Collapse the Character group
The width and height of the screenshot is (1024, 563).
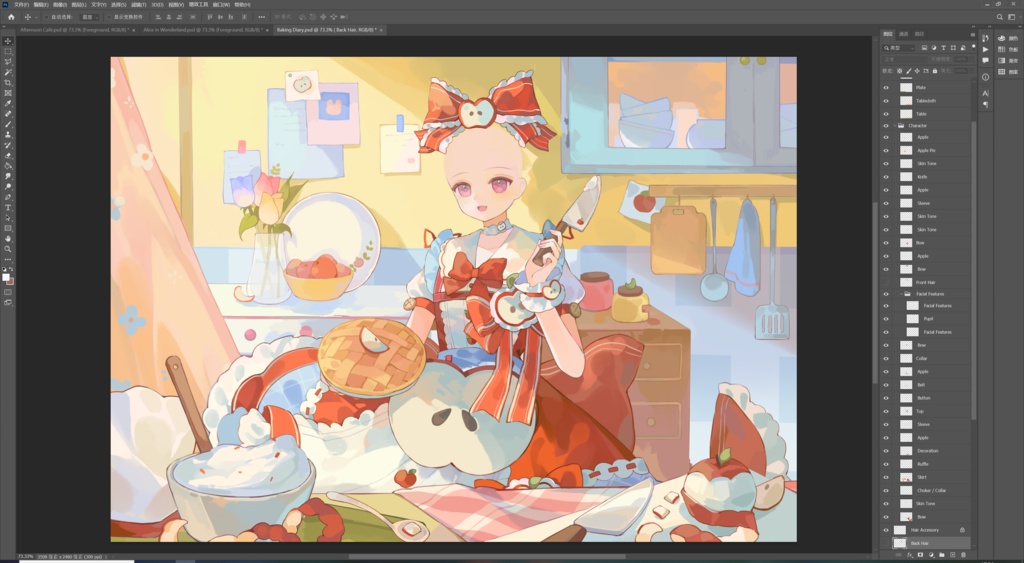pyautogui.click(x=895, y=125)
